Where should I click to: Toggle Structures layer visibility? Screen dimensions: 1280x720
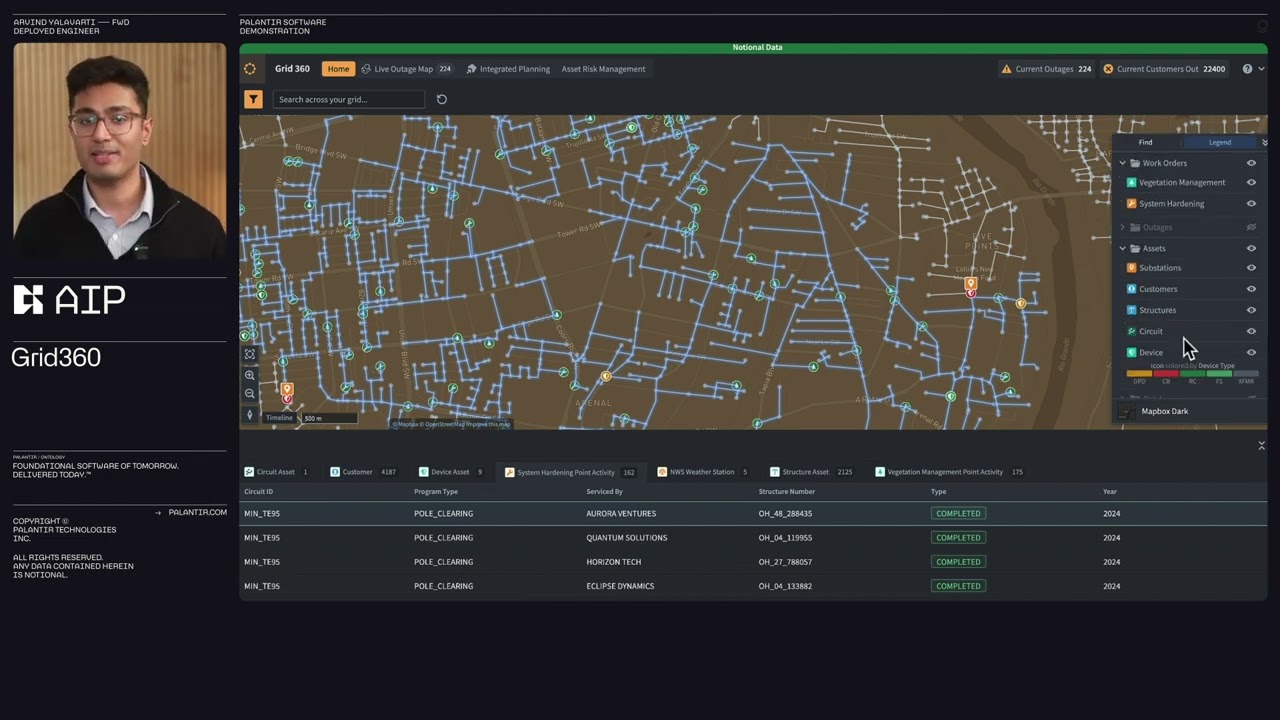pyautogui.click(x=1251, y=310)
